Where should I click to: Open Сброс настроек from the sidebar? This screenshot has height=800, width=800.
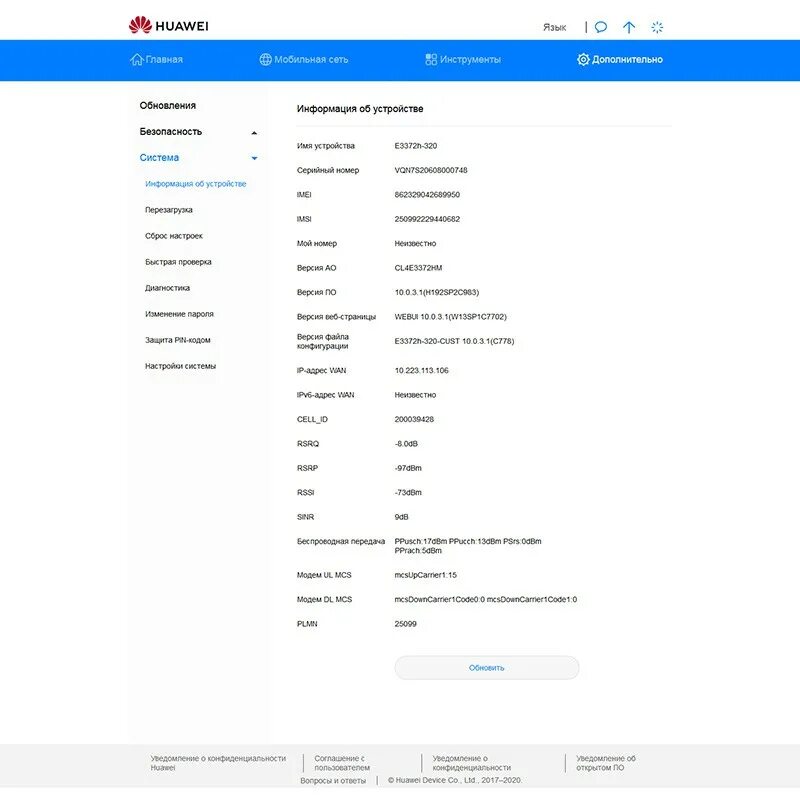175,236
